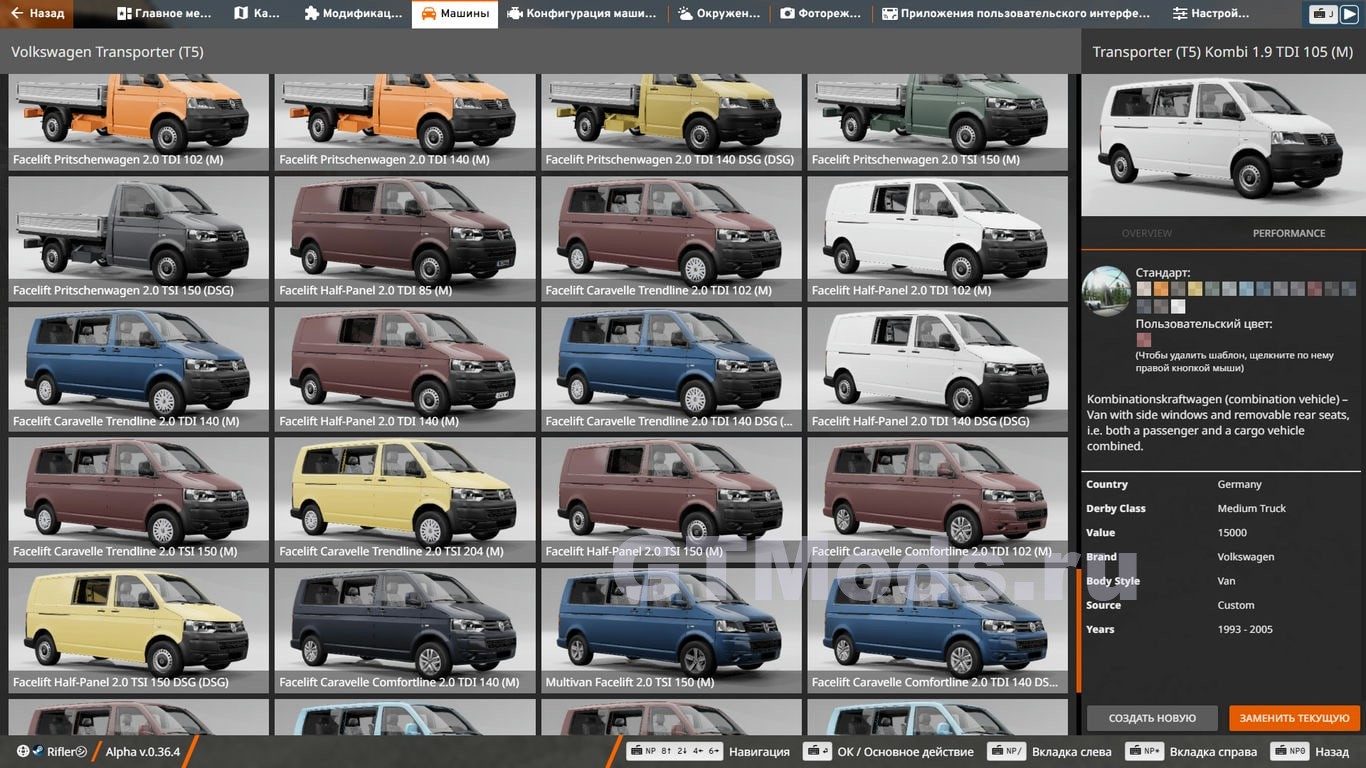
Task: Click the white Transporter Kombi preview image
Action: (1224, 144)
